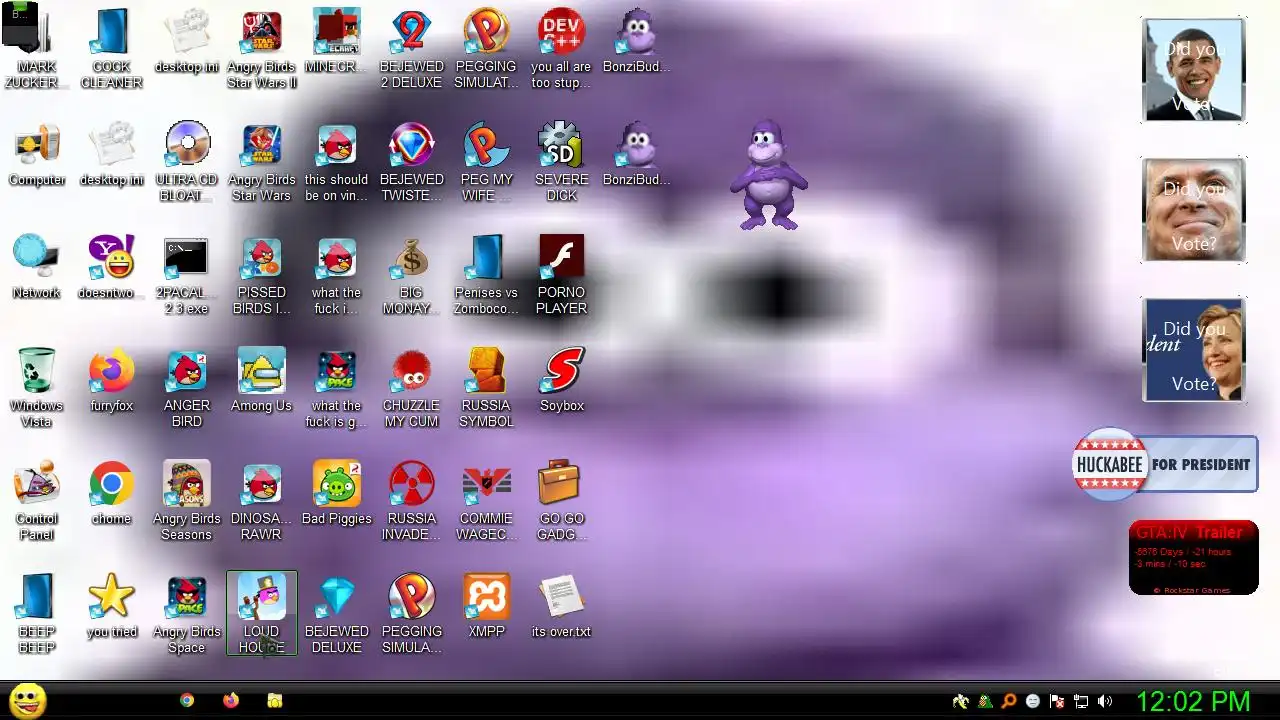Launch Angry Birds Star Wars II
The image size is (1280, 720).
262,50
